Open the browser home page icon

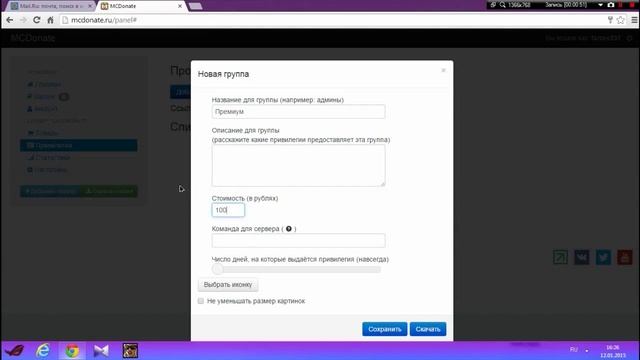(50, 20)
